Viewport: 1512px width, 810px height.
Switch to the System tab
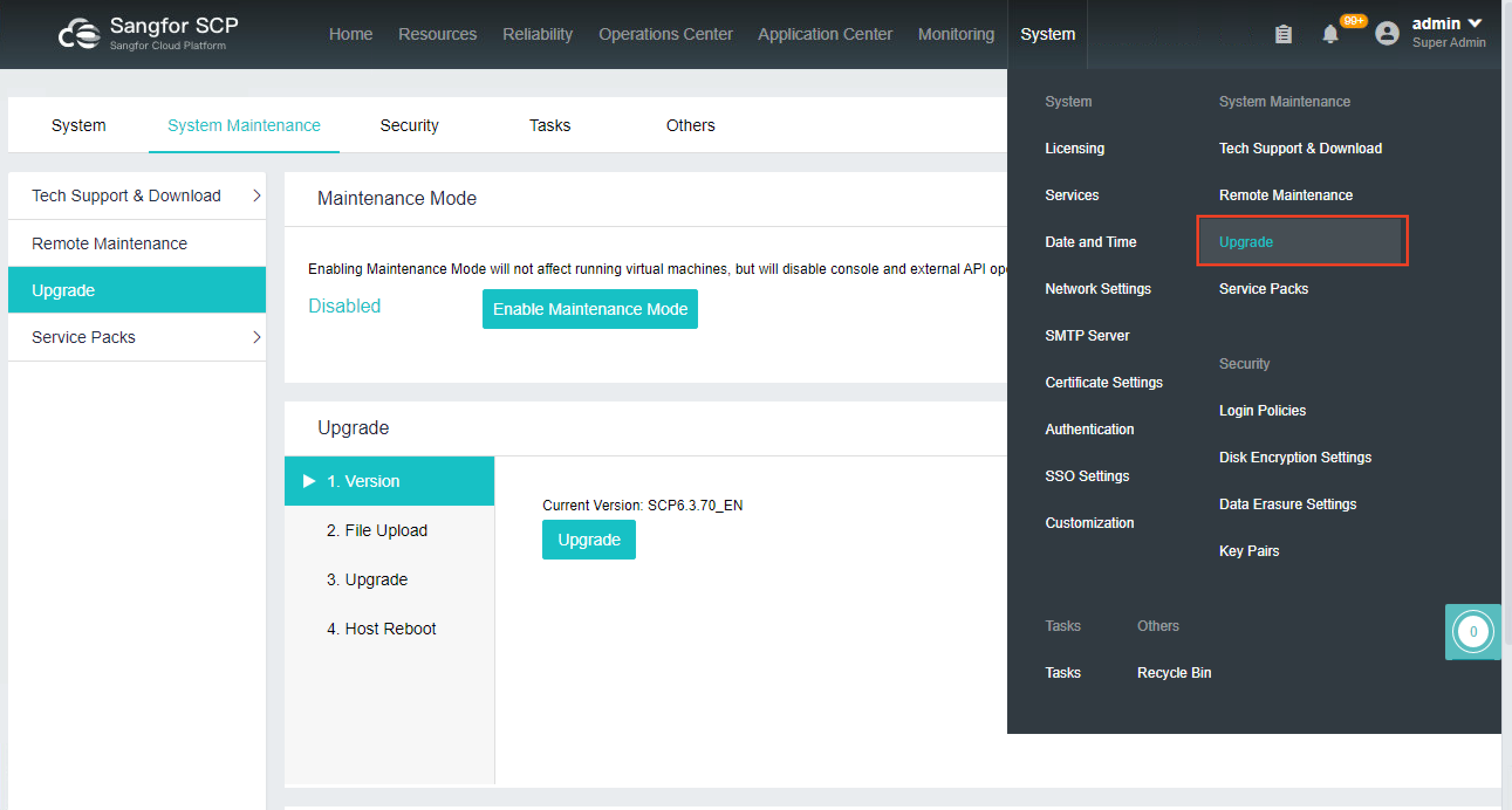(78, 125)
